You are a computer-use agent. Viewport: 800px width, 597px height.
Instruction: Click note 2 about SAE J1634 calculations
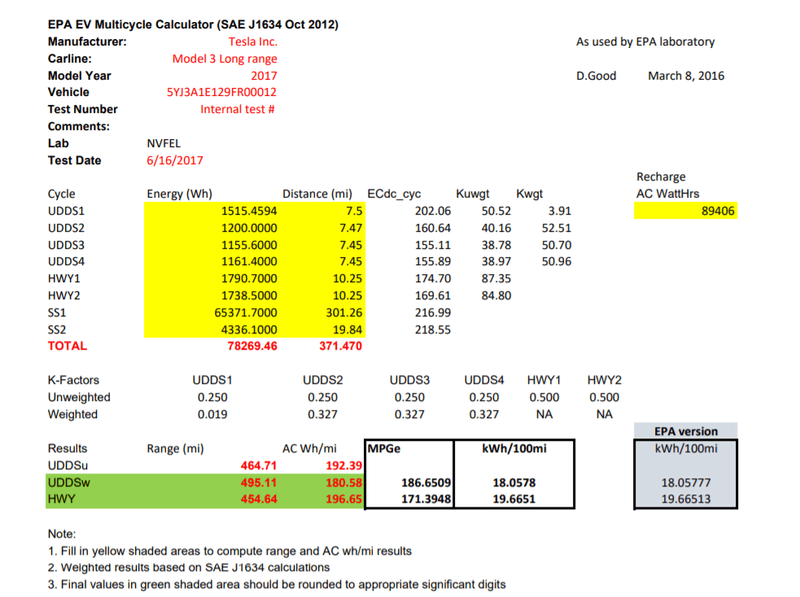[189, 568]
